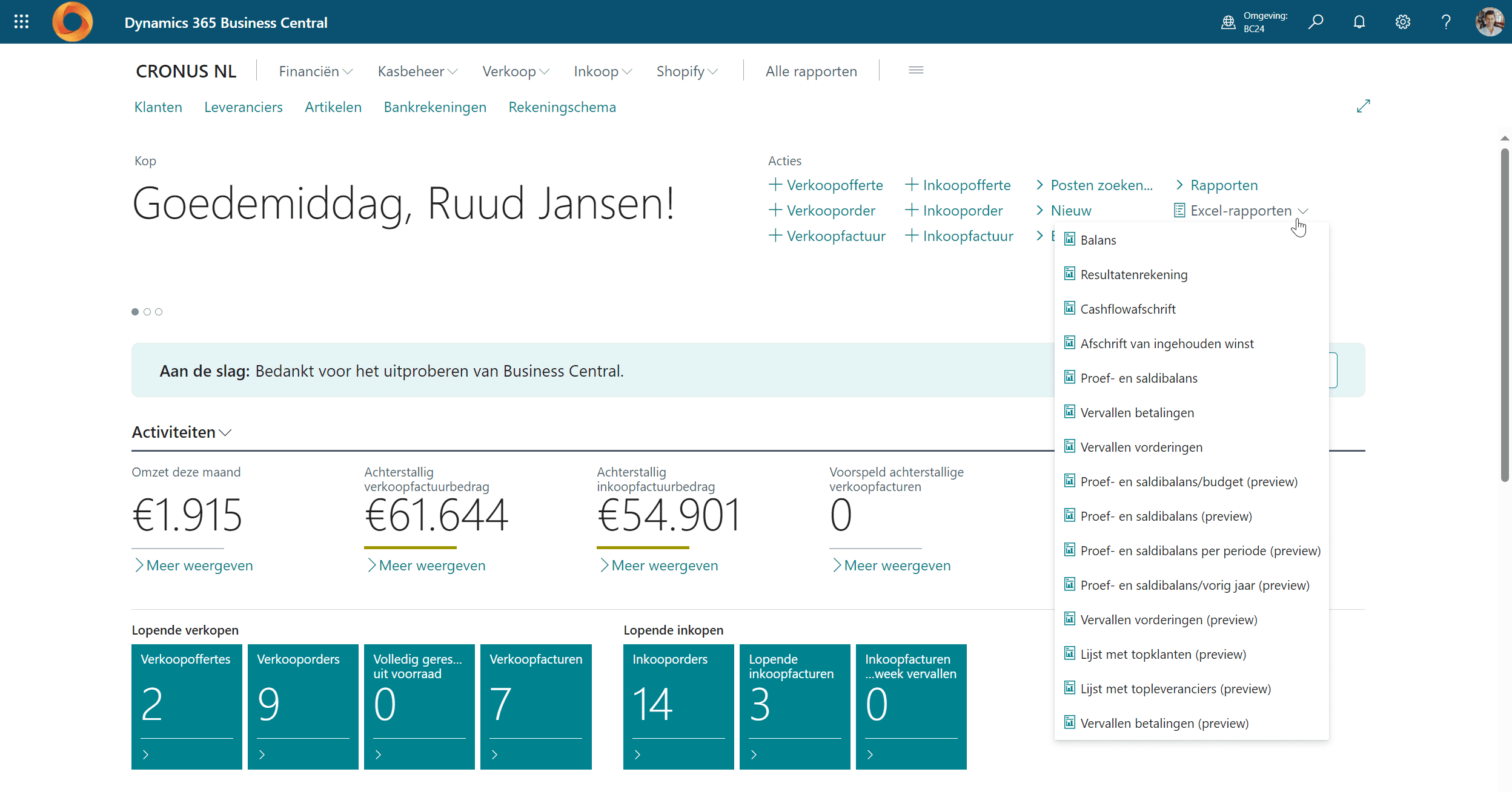Open Alle rapporten
This screenshot has height=792, width=1512.
point(811,71)
